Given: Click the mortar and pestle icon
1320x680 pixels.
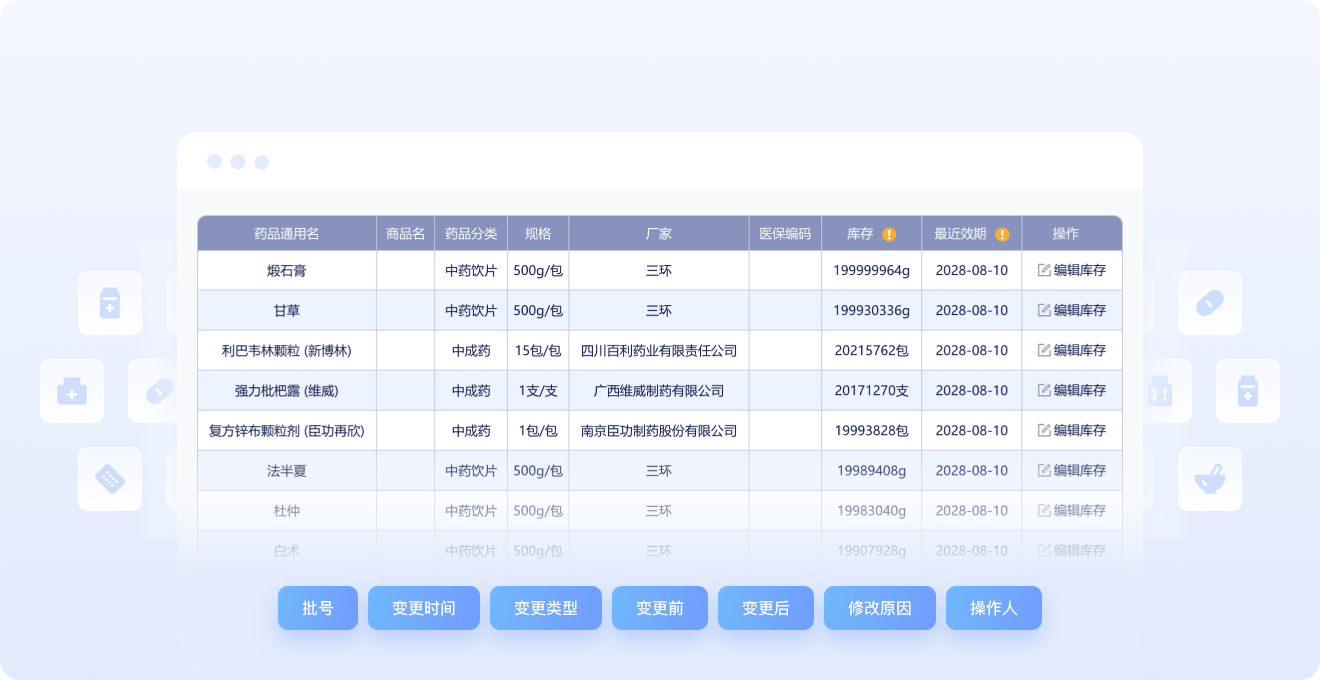Looking at the screenshot, I should pos(1209,479).
